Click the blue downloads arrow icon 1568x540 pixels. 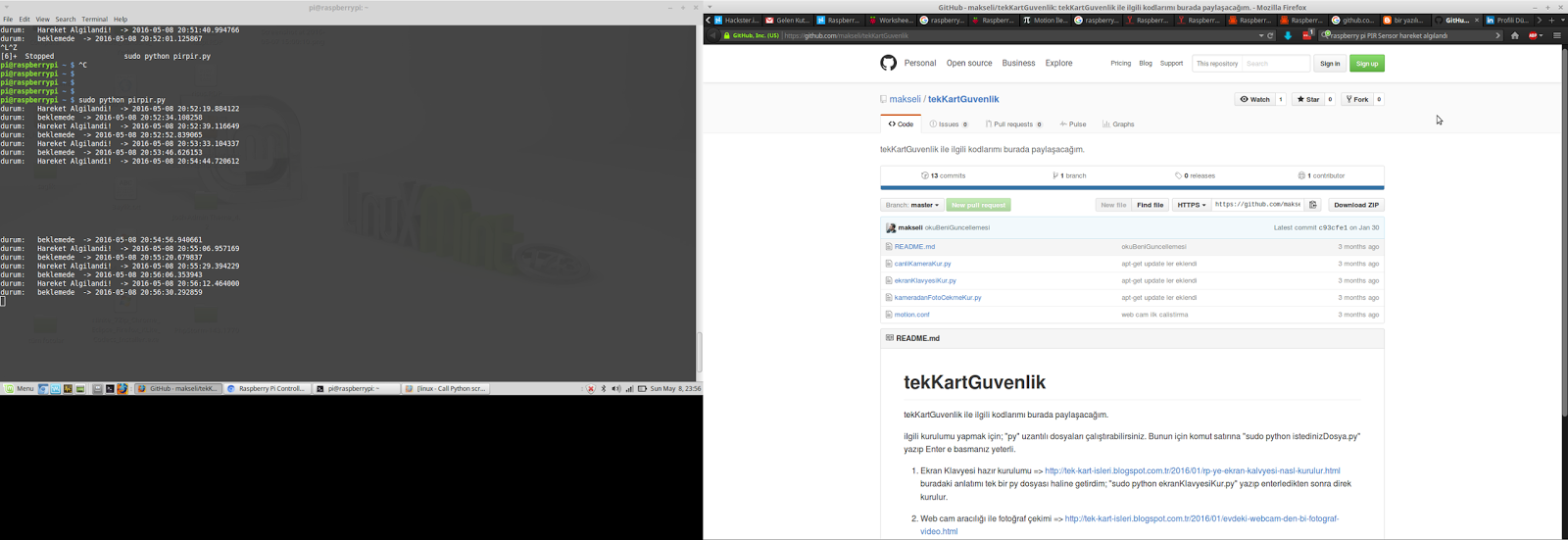coord(1288,35)
